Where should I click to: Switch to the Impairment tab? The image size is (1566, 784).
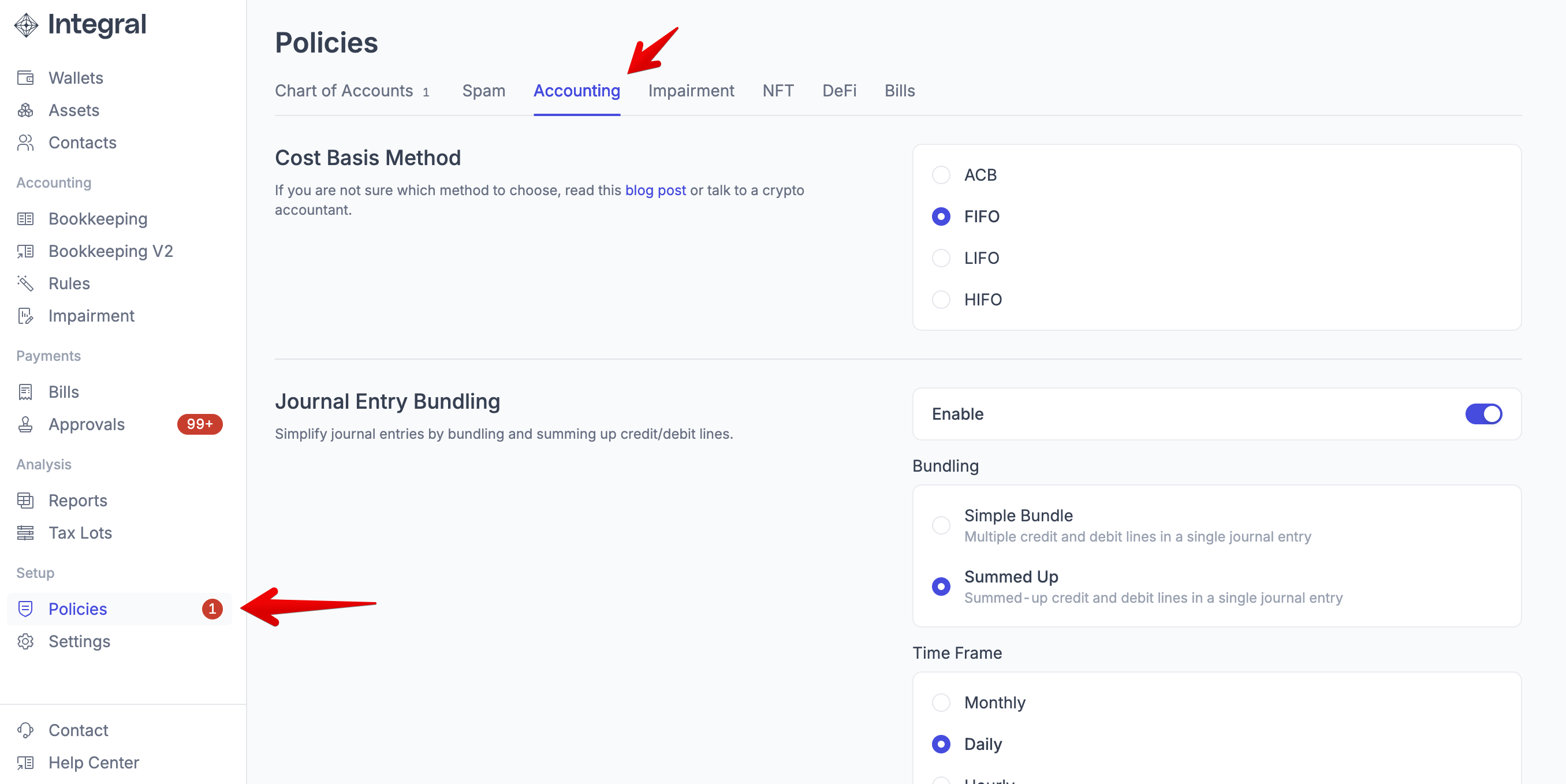tap(691, 91)
